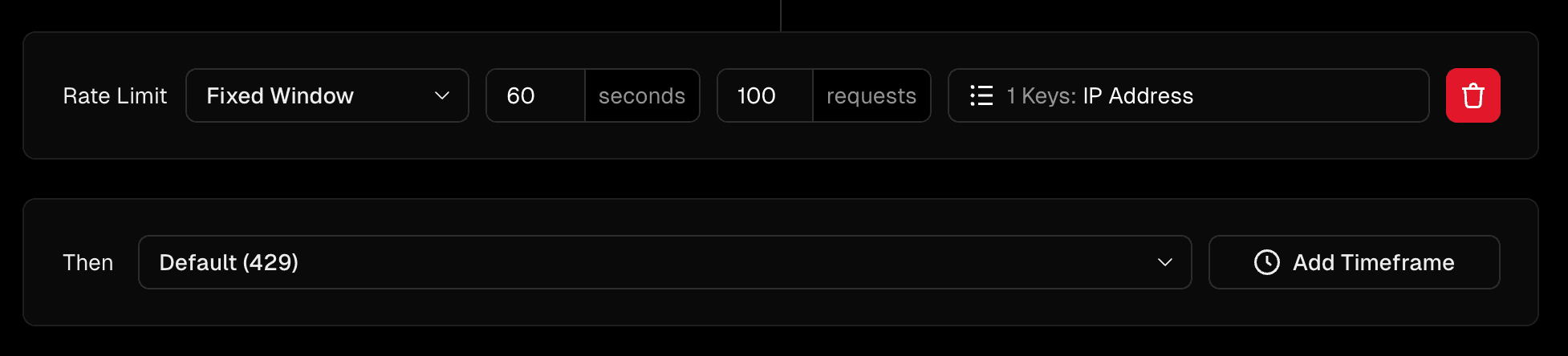The image size is (1568, 356).
Task: Click the list icon beside Keys
Action: [981, 96]
